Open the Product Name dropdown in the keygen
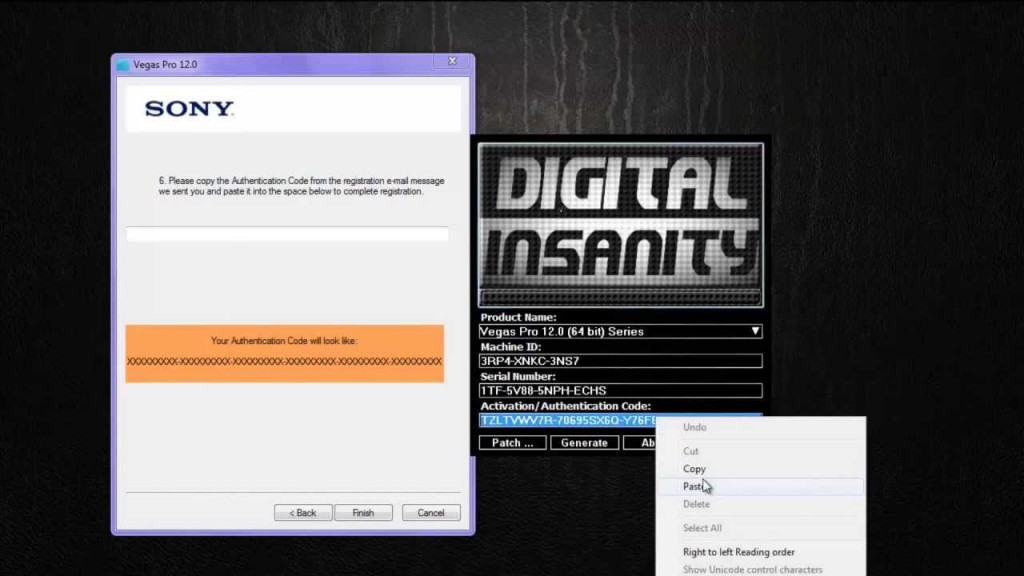Viewport: 1024px width, 576px height. 620,331
